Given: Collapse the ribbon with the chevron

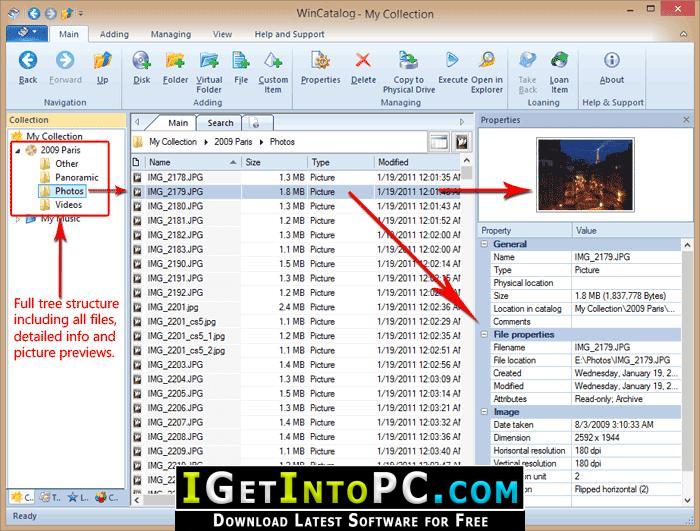Looking at the screenshot, I should coord(683,34).
